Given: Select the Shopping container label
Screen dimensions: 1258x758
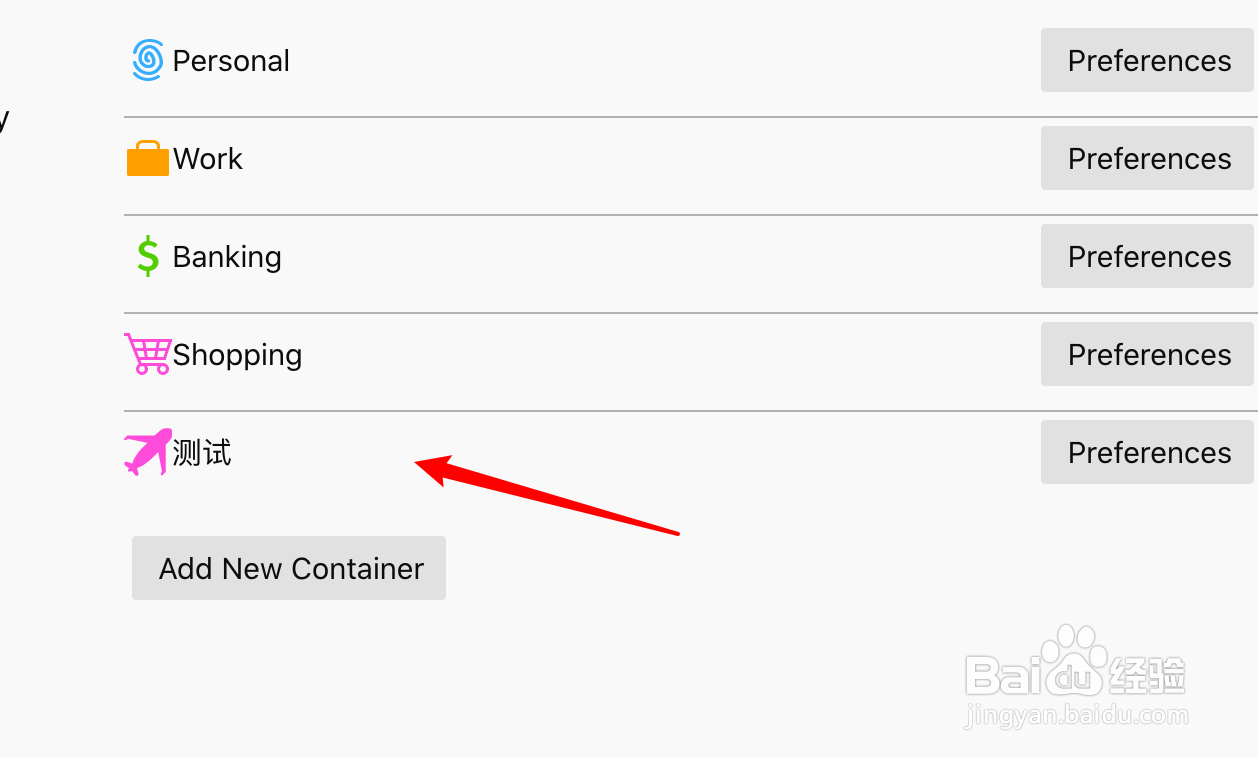Looking at the screenshot, I should pos(237,355).
